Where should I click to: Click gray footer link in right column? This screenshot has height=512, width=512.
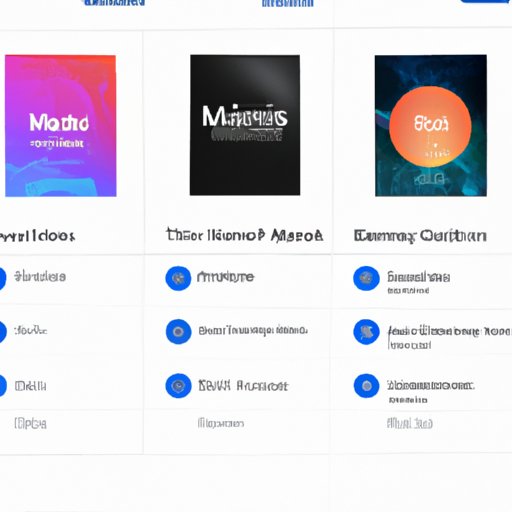pyautogui.click(x=410, y=423)
